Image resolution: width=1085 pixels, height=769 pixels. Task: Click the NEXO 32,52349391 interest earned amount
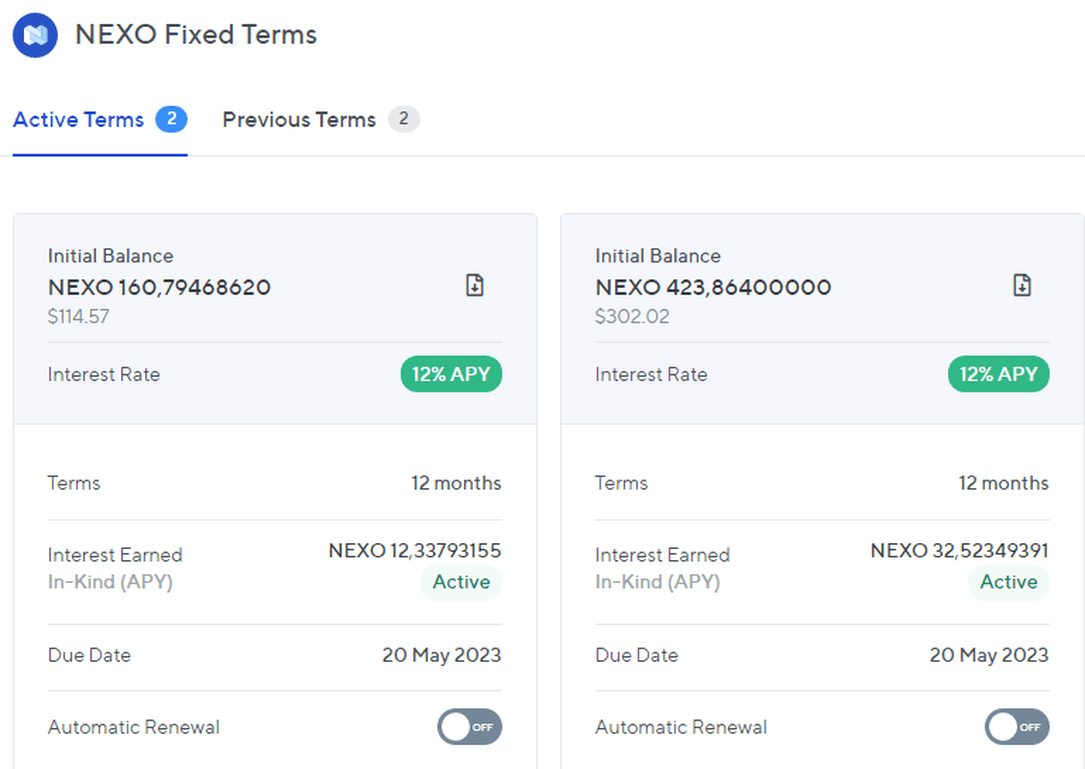(959, 550)
